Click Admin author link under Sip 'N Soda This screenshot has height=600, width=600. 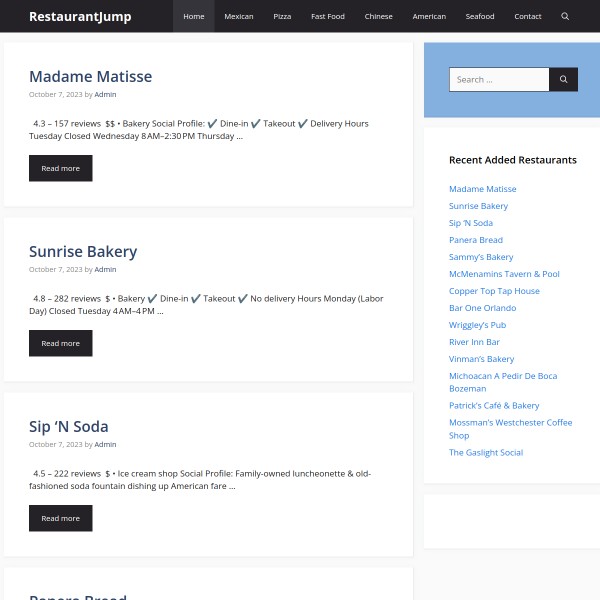click(105, 444)
